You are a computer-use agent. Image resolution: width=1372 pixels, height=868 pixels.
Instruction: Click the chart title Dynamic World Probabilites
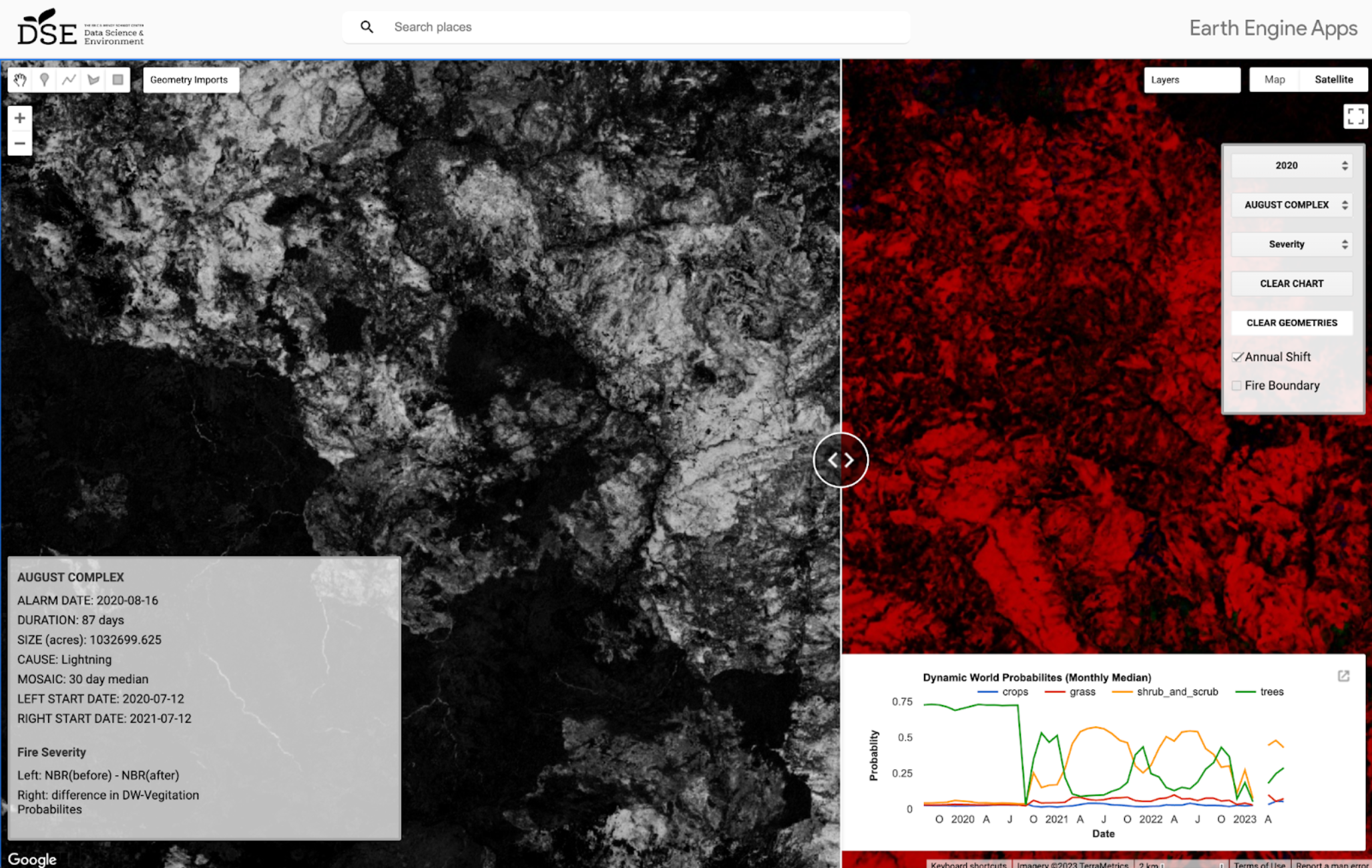[x=1037, y=677]
